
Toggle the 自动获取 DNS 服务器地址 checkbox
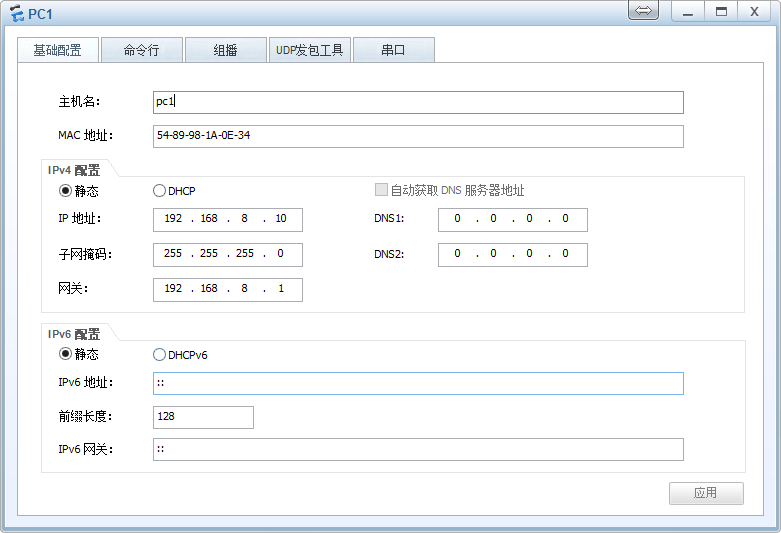[x=381, y=190]
